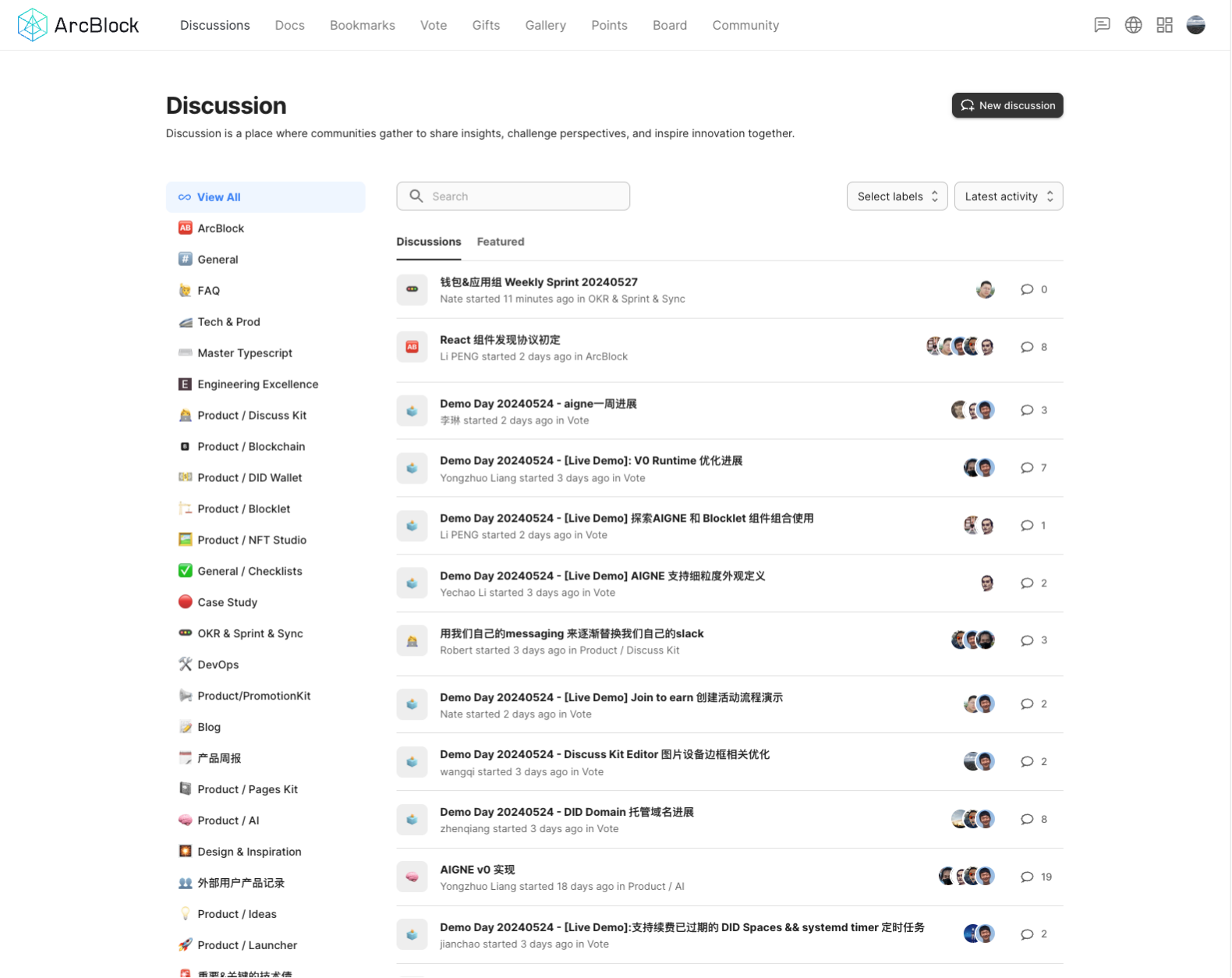This screenshot has height=978, width=1232.
Task: Click the AIGNE v0 实现 brain icon
Action: pyautogui.click(x=412, y=877)
